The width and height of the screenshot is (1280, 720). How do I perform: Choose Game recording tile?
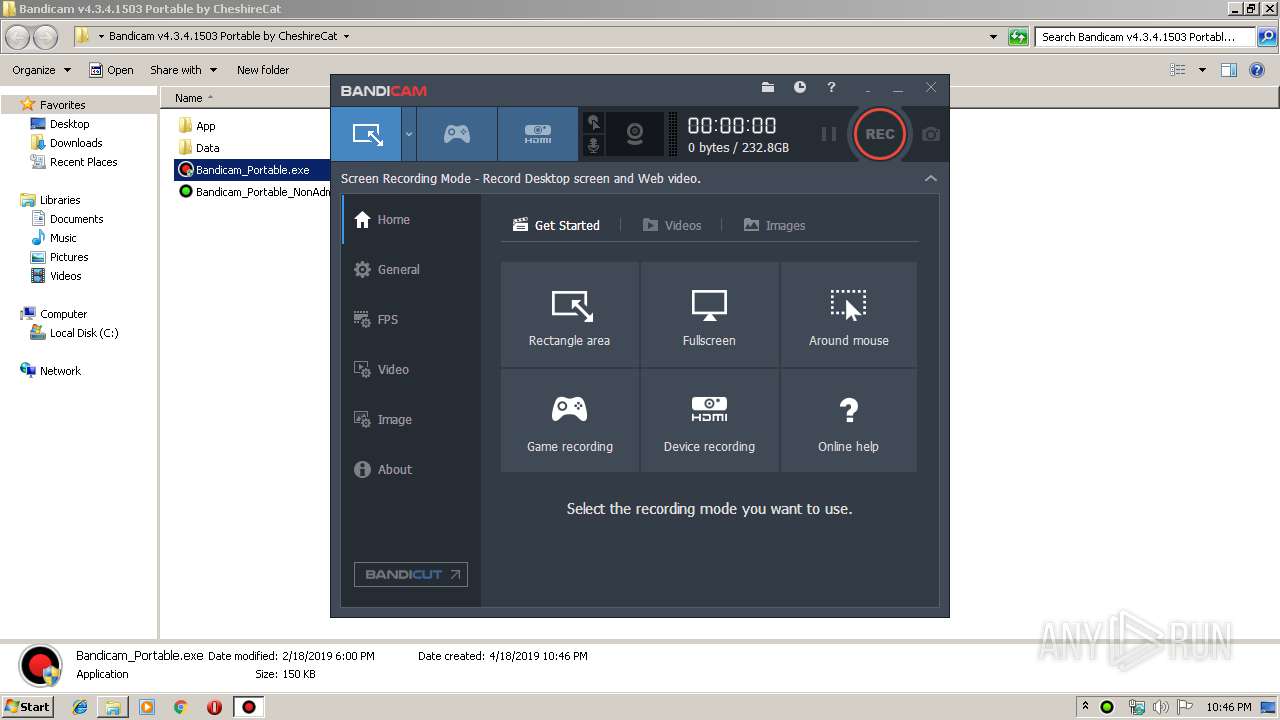(570, 421)
